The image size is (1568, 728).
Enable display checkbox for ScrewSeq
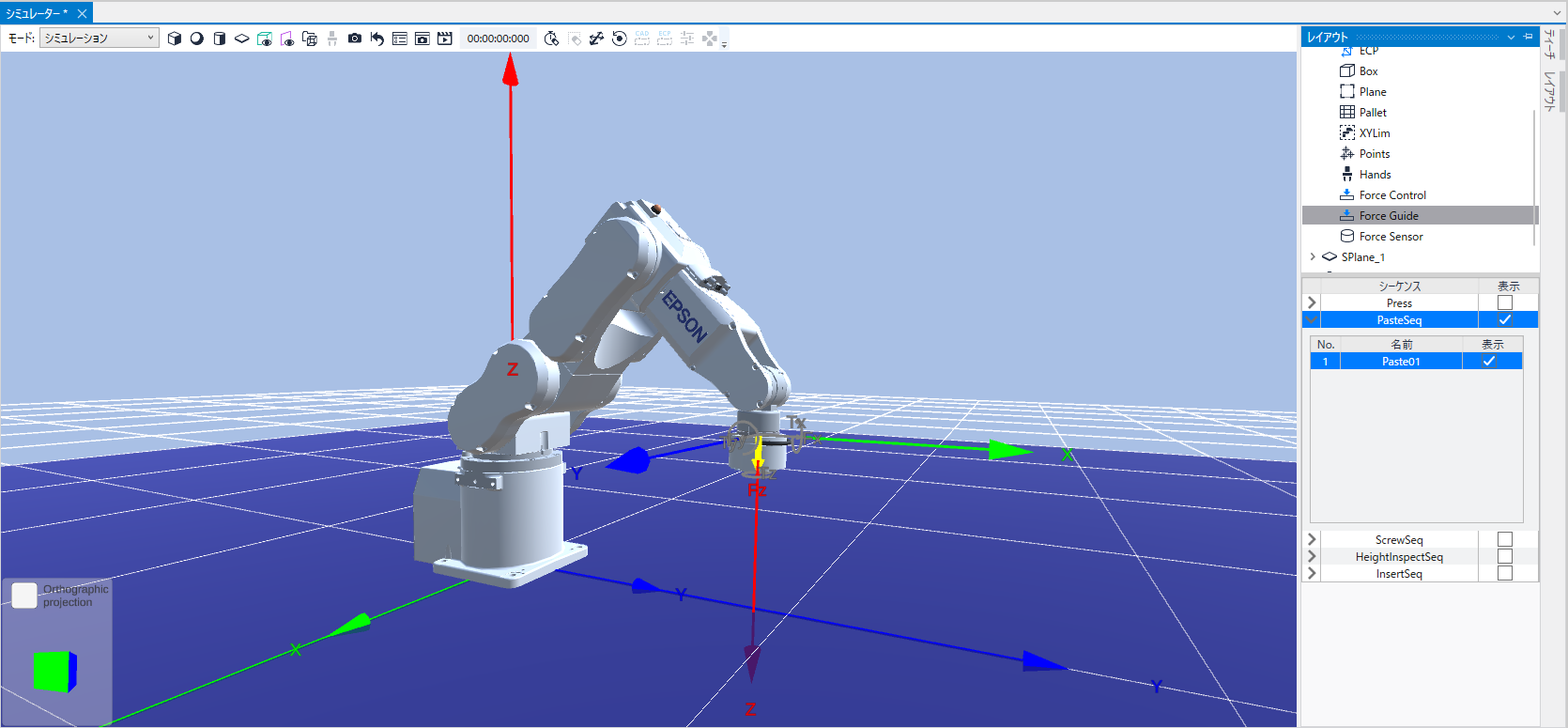[1505, 540]
